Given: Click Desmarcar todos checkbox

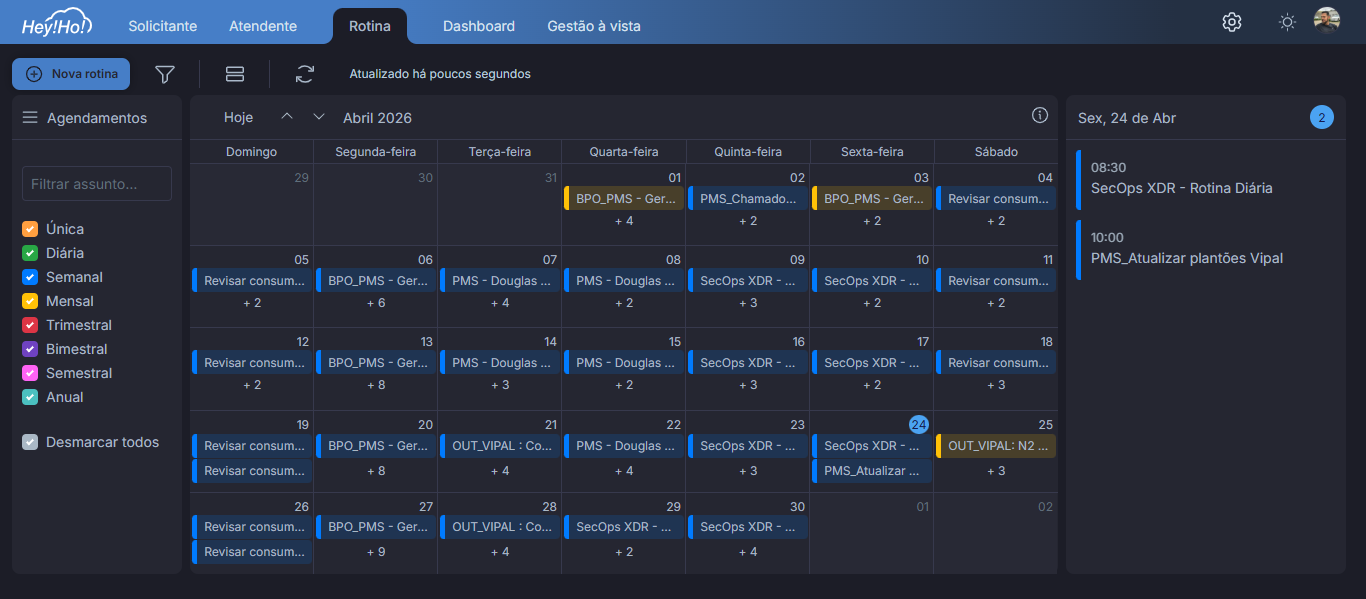Looking at the screenshot, I should (30, 442).
